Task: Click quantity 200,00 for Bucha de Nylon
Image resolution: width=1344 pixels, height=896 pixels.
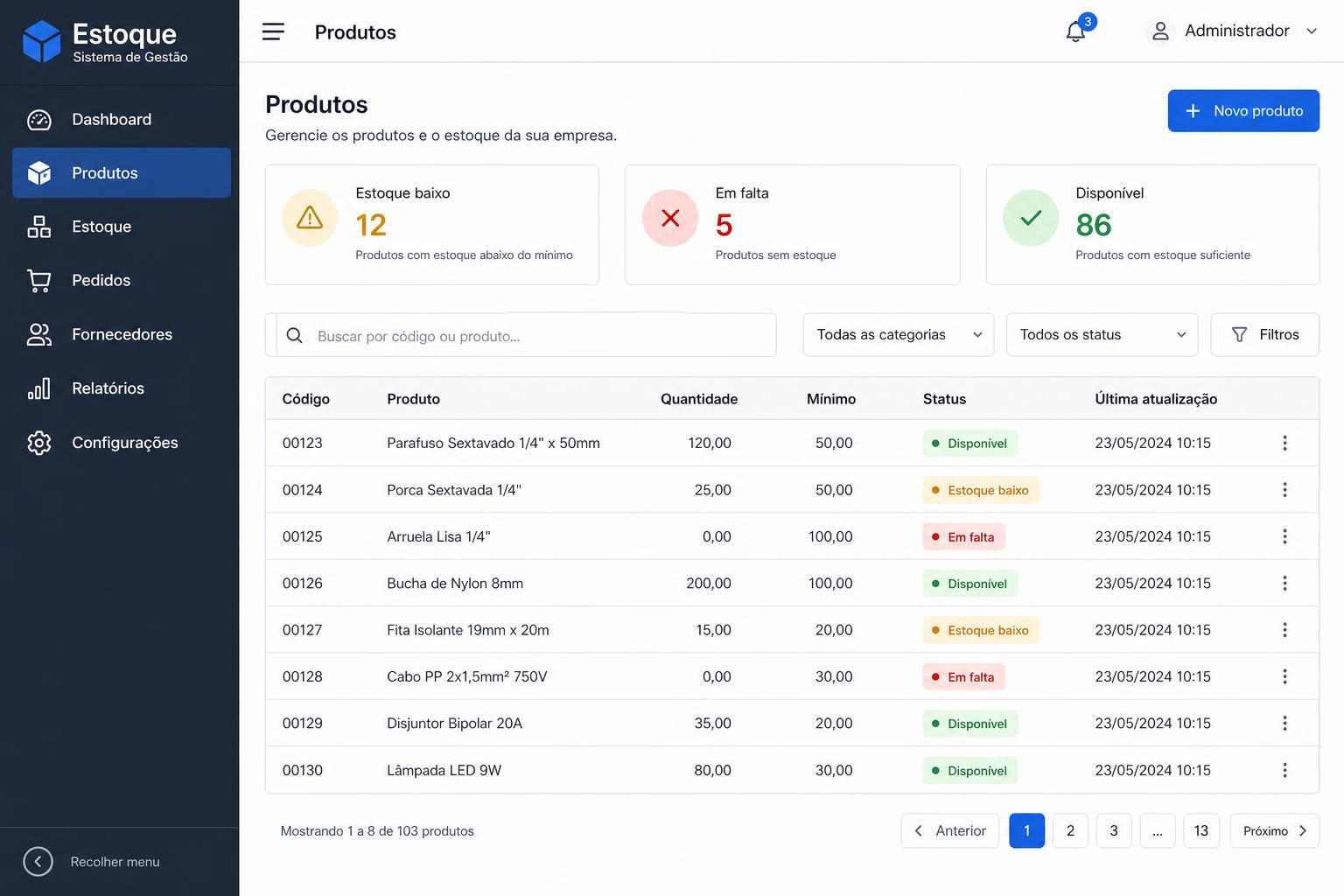Action: 709,583
